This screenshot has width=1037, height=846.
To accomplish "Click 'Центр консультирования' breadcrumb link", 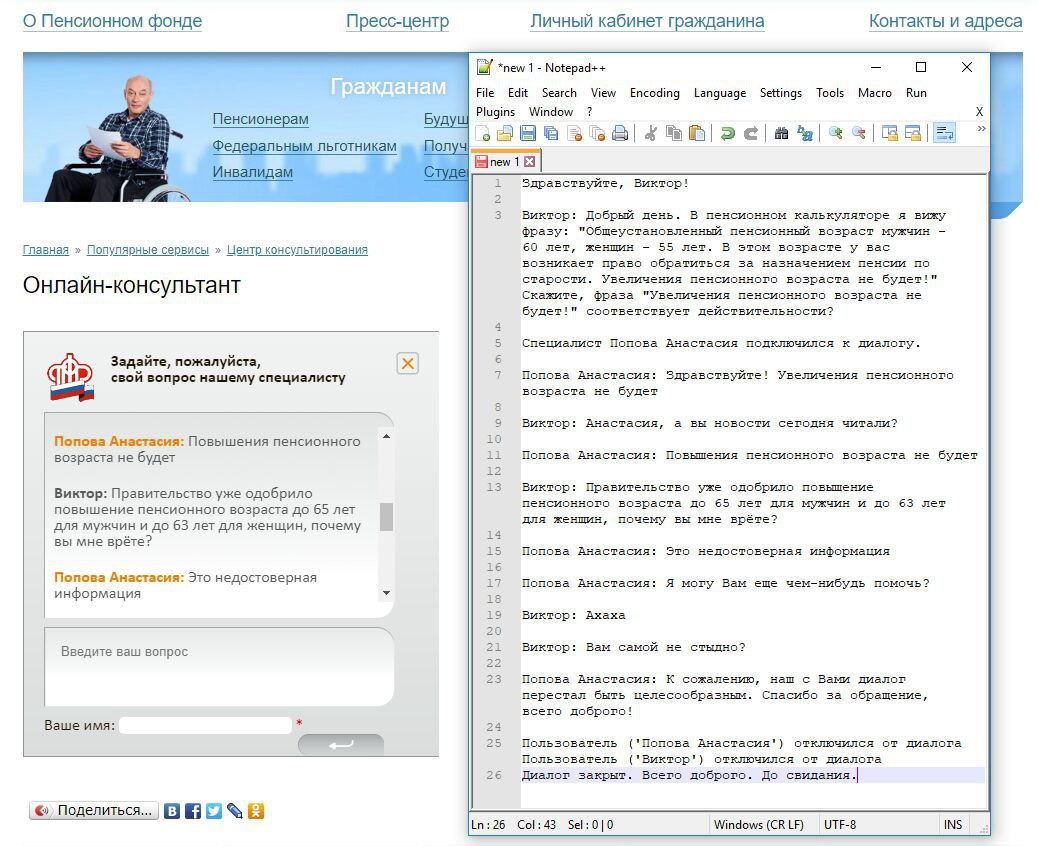I will point(297,250).
